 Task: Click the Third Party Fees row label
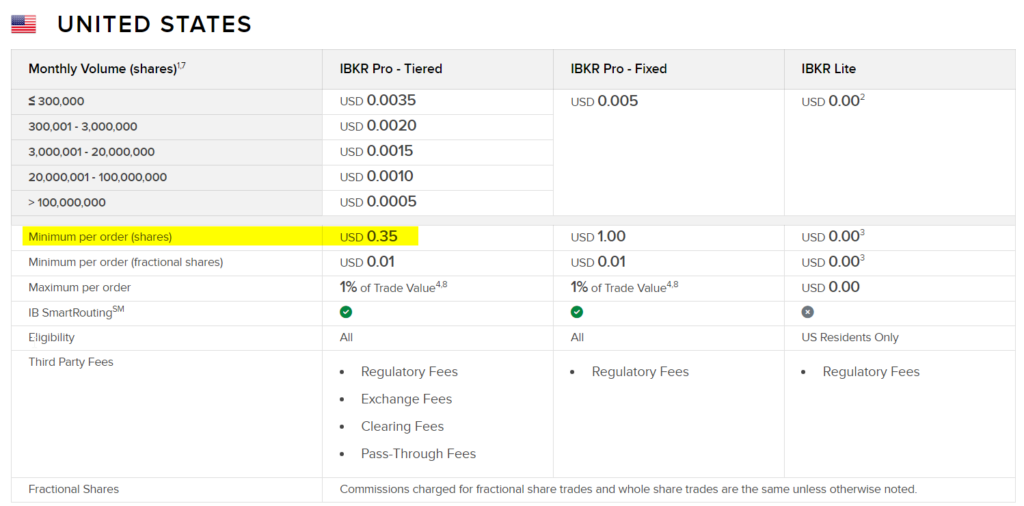(x=71, y=362)
